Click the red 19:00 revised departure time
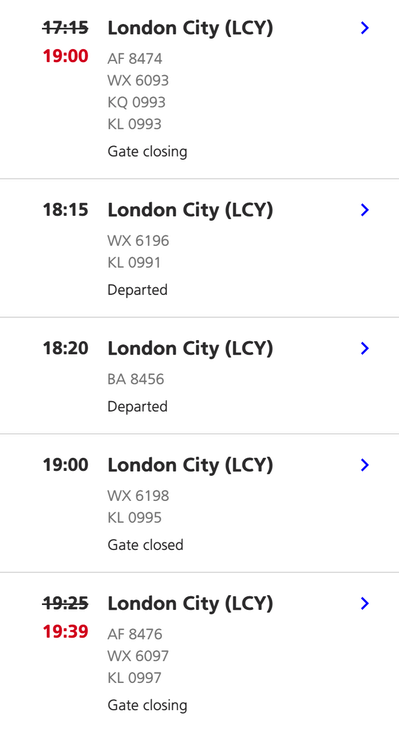The width and height of the screenshot is (399, 732). point(66,56)
